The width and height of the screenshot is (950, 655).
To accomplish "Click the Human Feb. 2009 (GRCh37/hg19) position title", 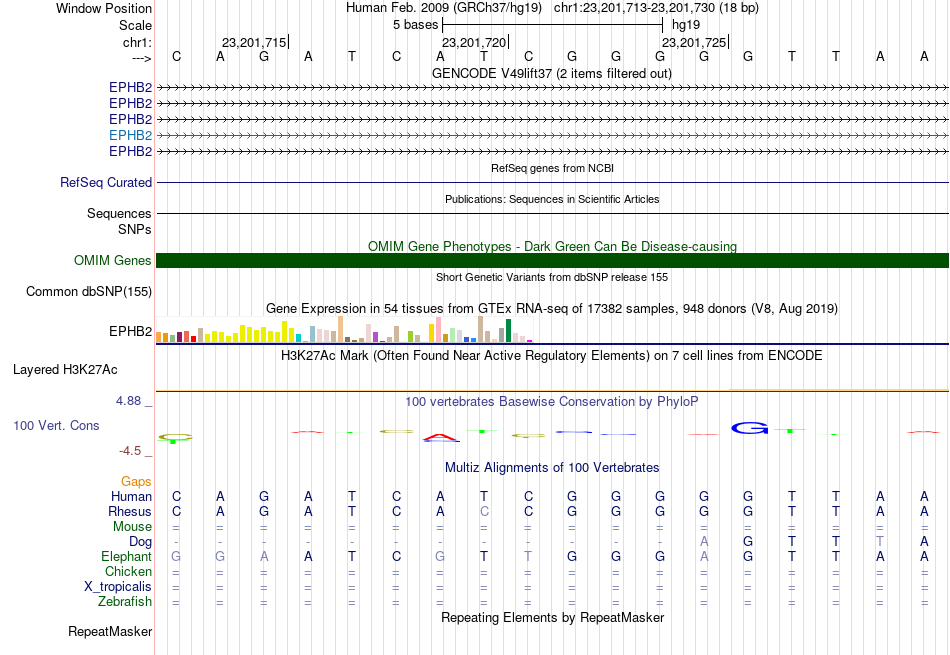I will [x=446, y=8].
